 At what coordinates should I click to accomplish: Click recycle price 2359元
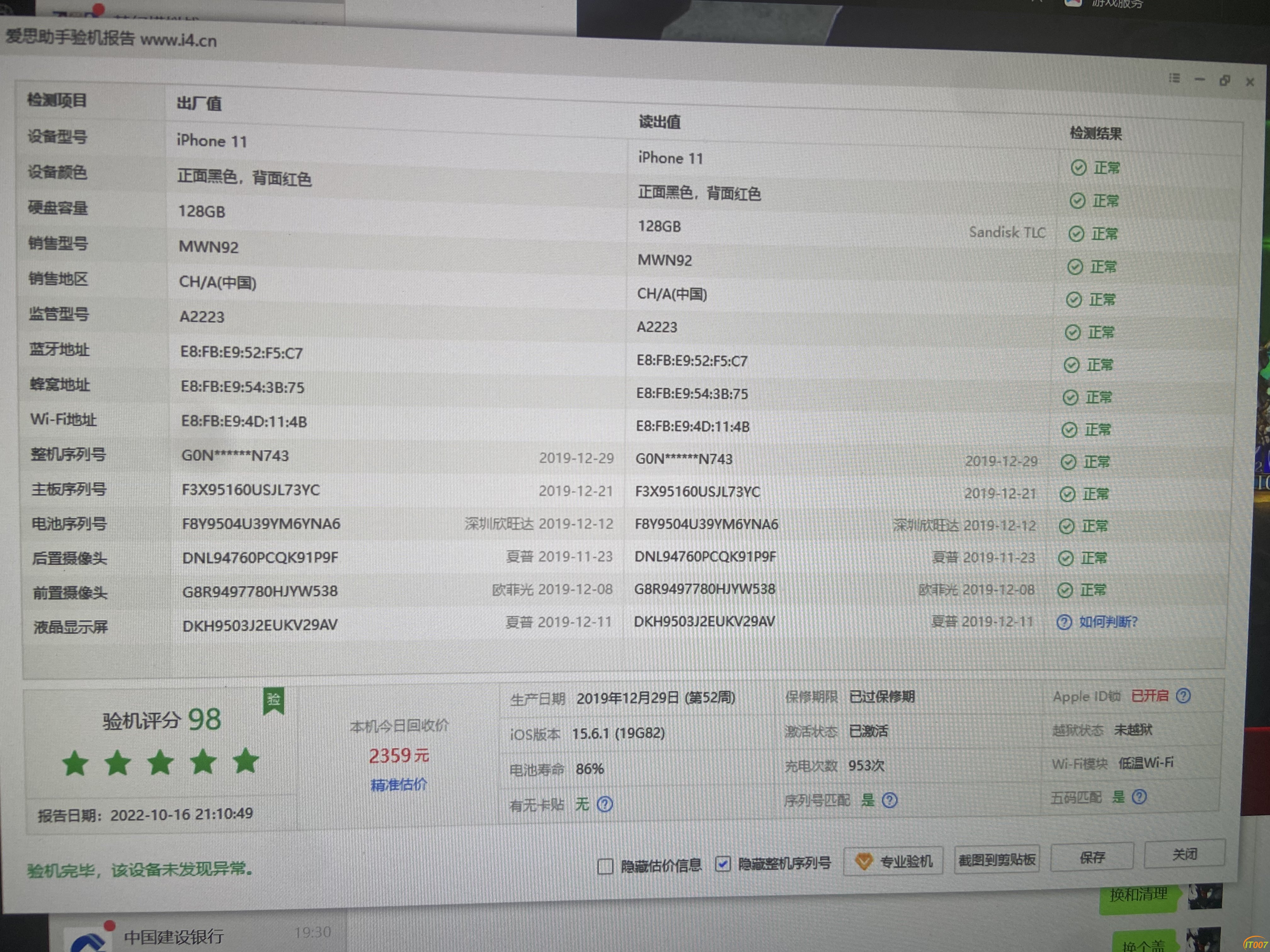click(x=398, y=755)
